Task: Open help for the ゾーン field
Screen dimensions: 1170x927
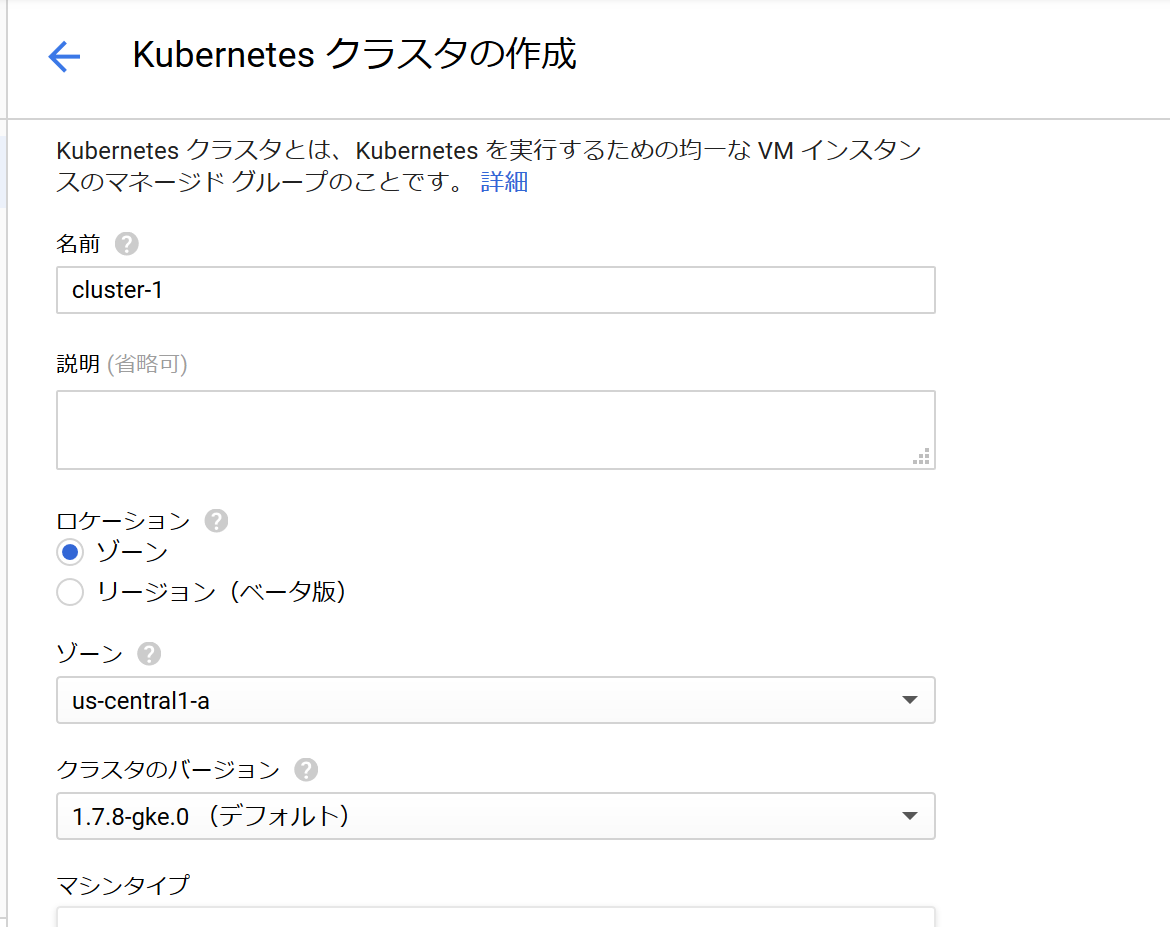Action: click(148, 653)
